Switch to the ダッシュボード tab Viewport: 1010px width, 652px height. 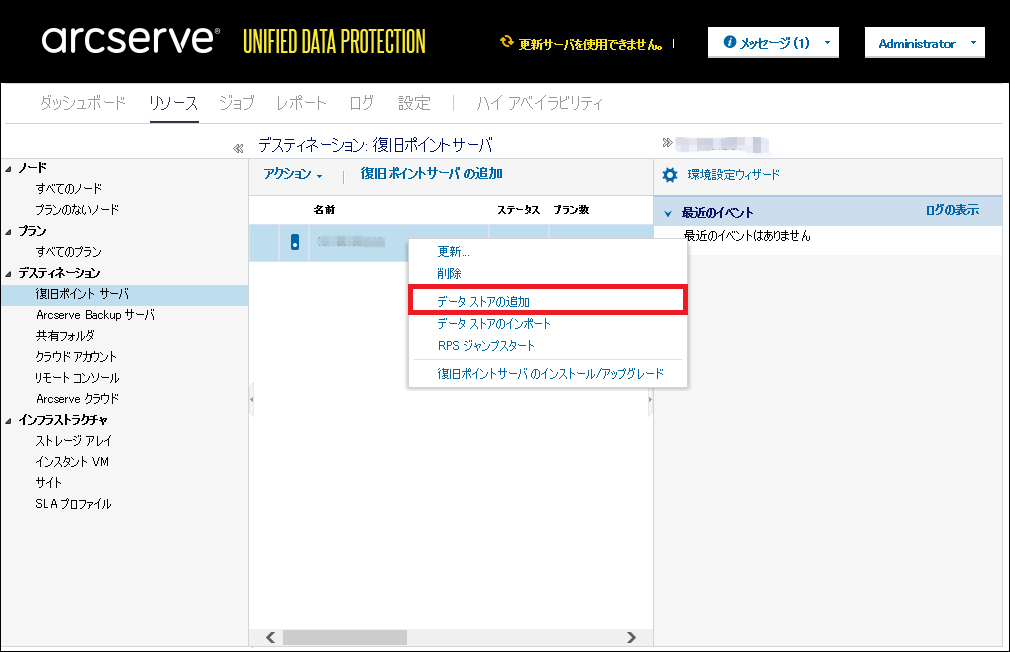pyautogui.click(x=82, y=102)
